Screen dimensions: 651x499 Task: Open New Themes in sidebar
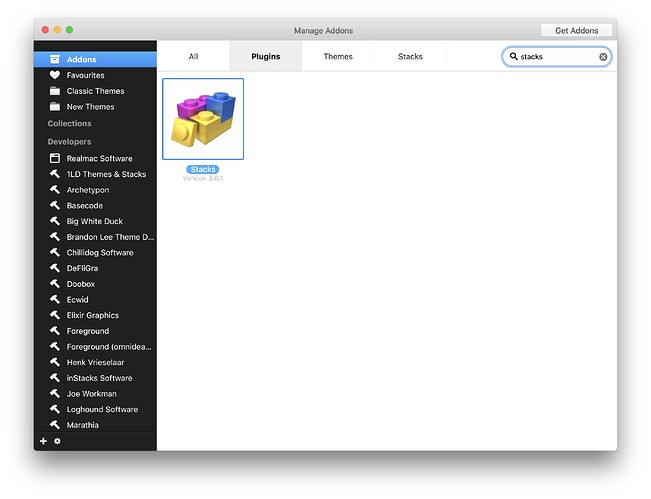coord(95,107)
